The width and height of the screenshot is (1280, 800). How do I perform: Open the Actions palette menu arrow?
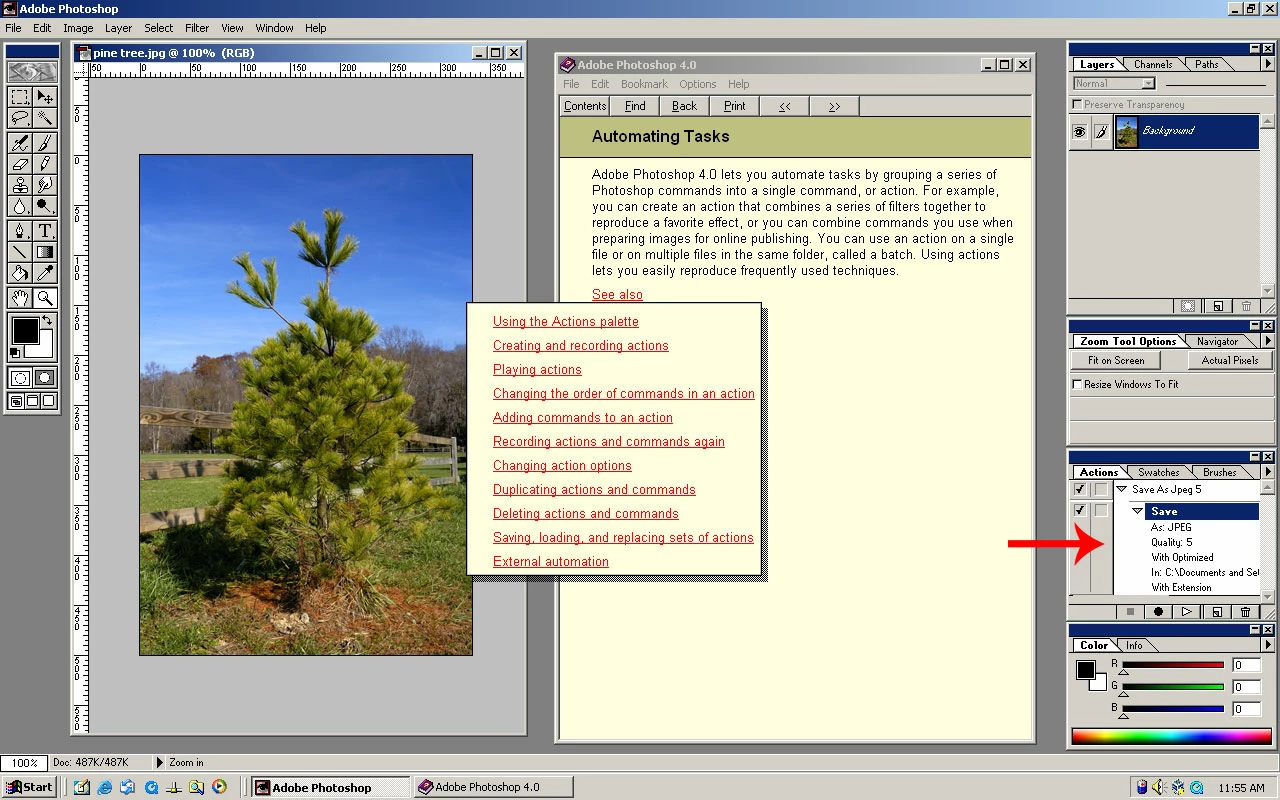(1268, 472)
